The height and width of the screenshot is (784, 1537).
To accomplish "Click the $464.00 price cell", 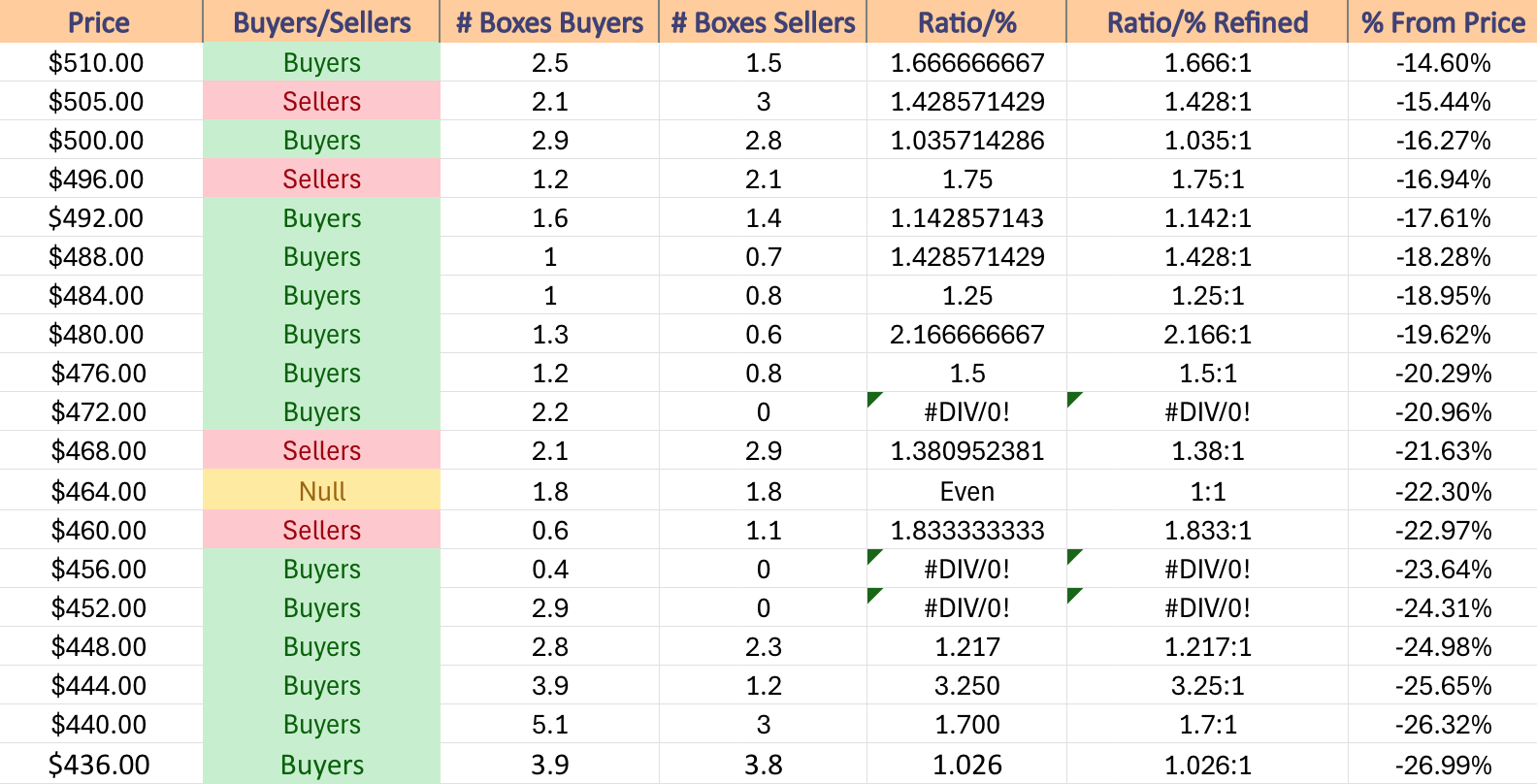I will [x=101, y=491].
